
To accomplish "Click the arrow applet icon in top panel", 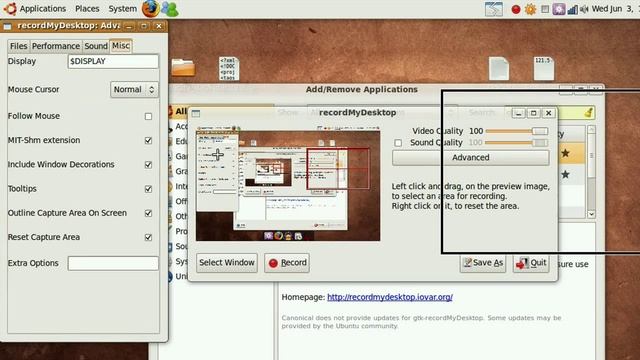I will coord(493,9).
